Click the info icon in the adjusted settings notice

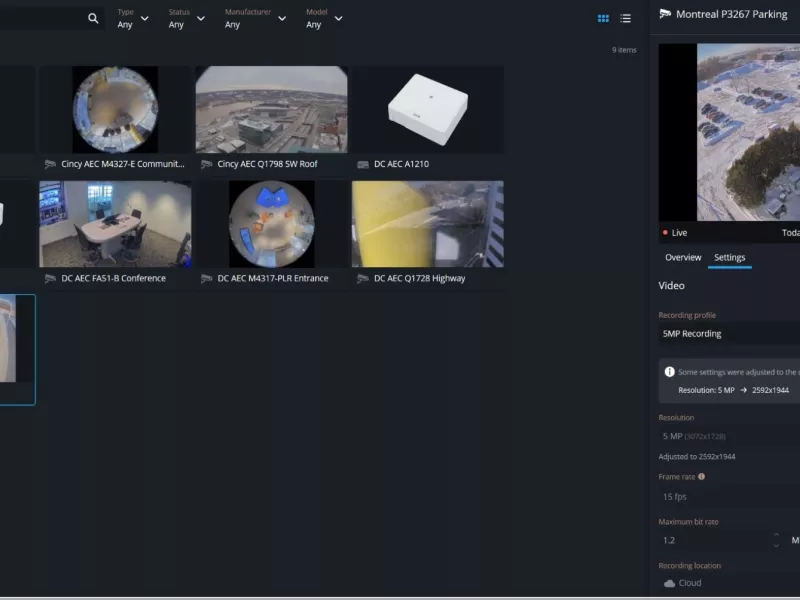669,370
